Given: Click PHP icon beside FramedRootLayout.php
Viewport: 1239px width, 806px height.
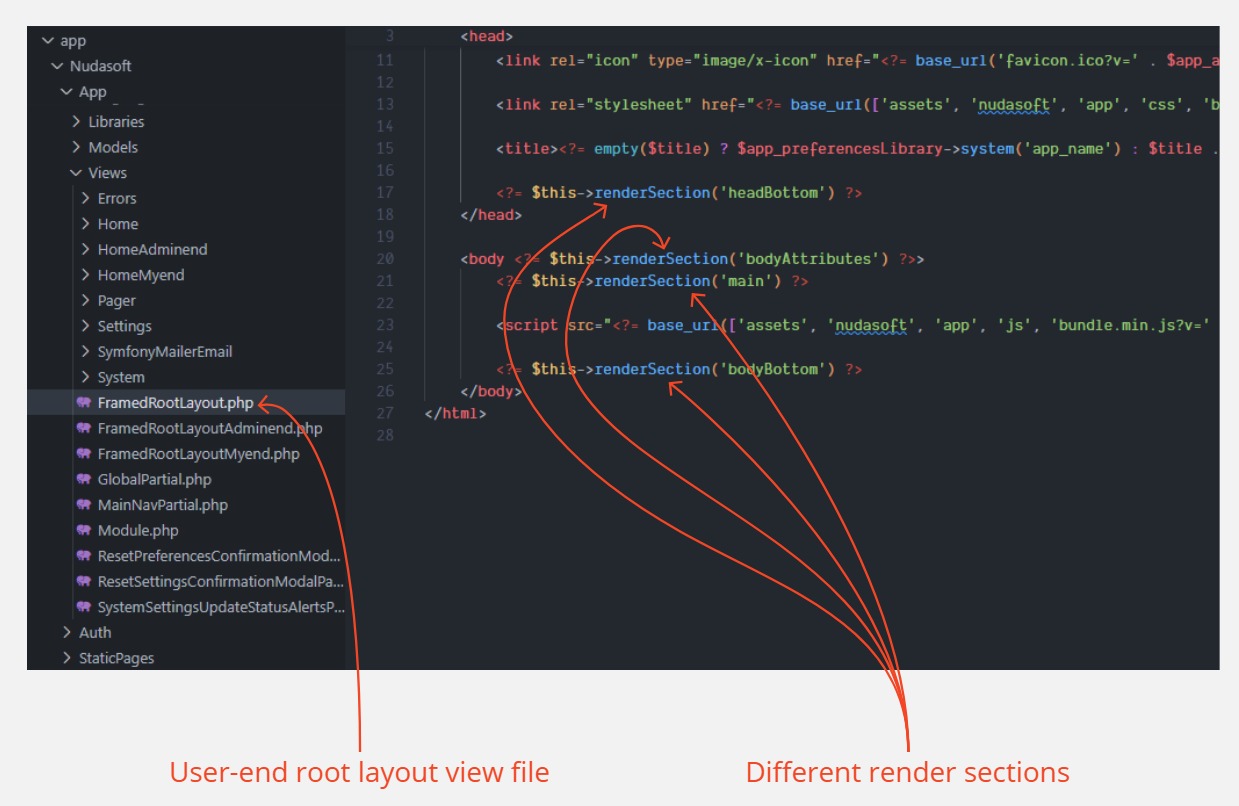Looking at the screenshot, I should (84, 403).
